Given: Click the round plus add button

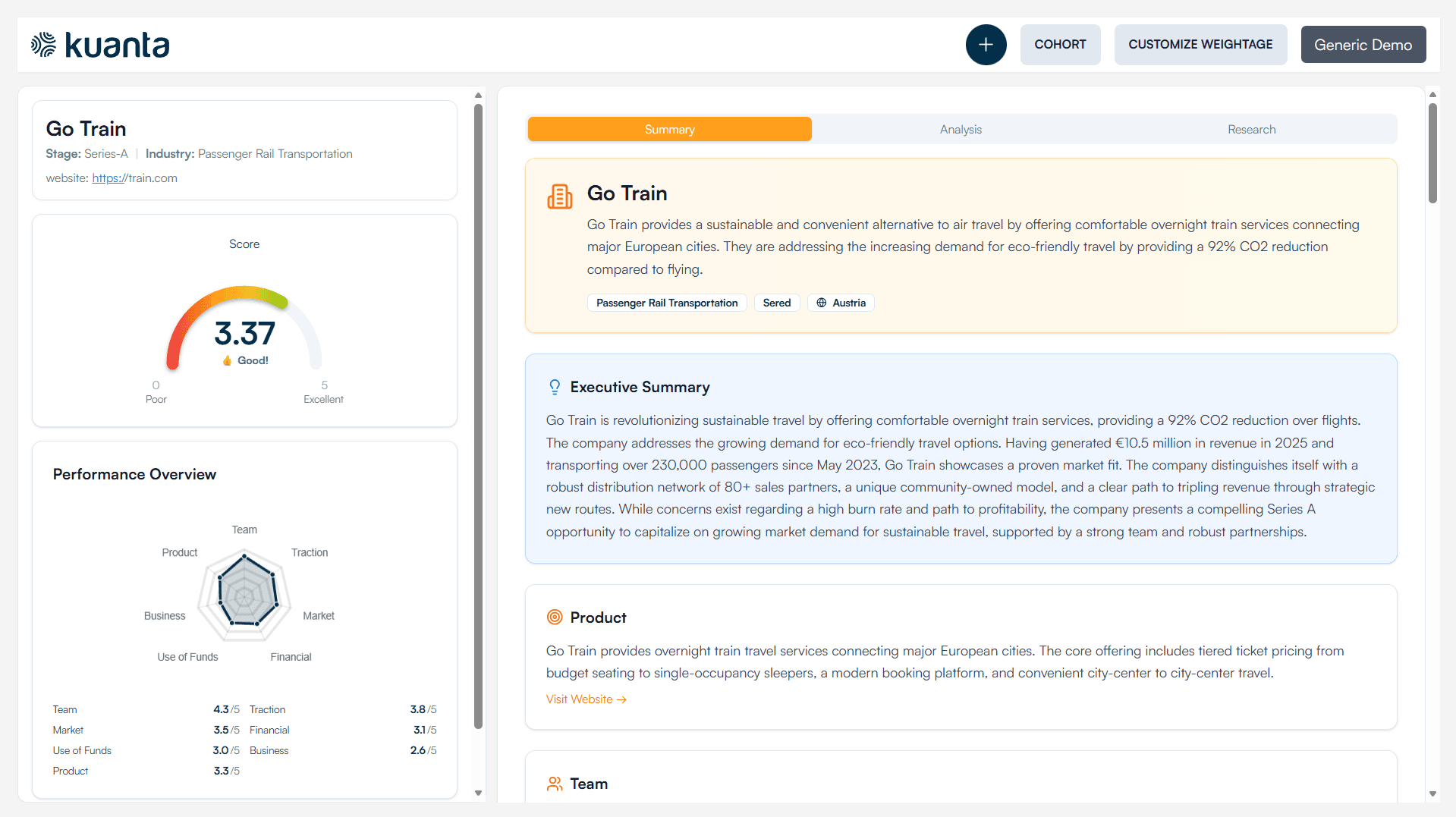Looking at the screenshot, I should tap(986, 45).
